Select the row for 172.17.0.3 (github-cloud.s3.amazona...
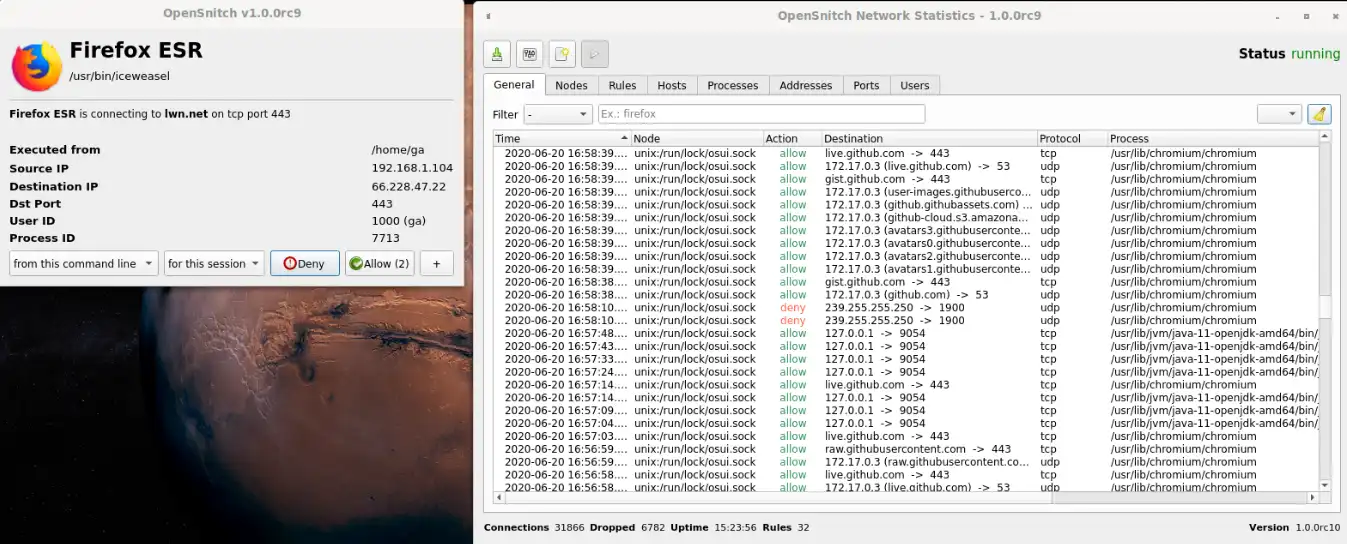Screen dimensions: 1347x544 907,217
